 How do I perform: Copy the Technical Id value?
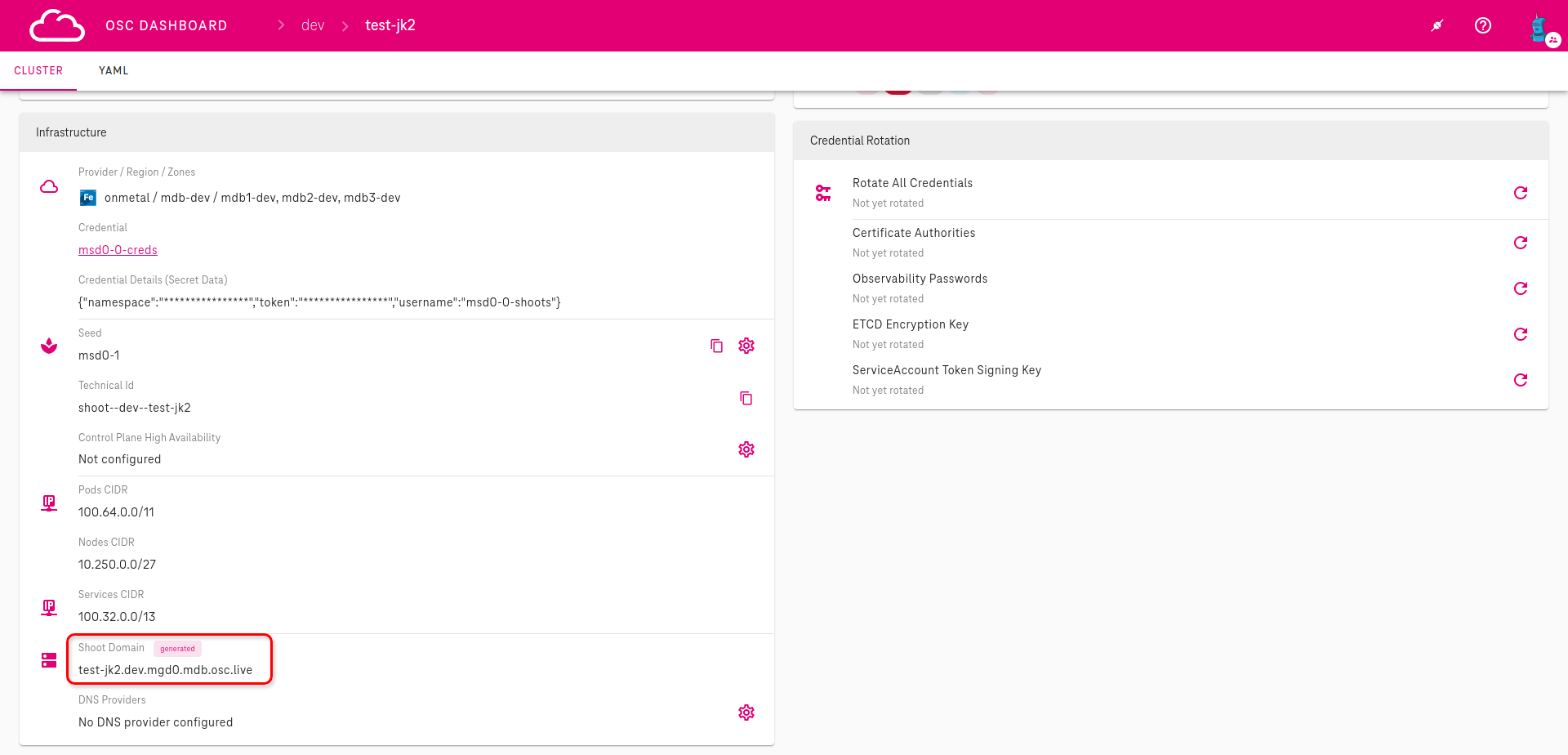click(x=746, y=398)
